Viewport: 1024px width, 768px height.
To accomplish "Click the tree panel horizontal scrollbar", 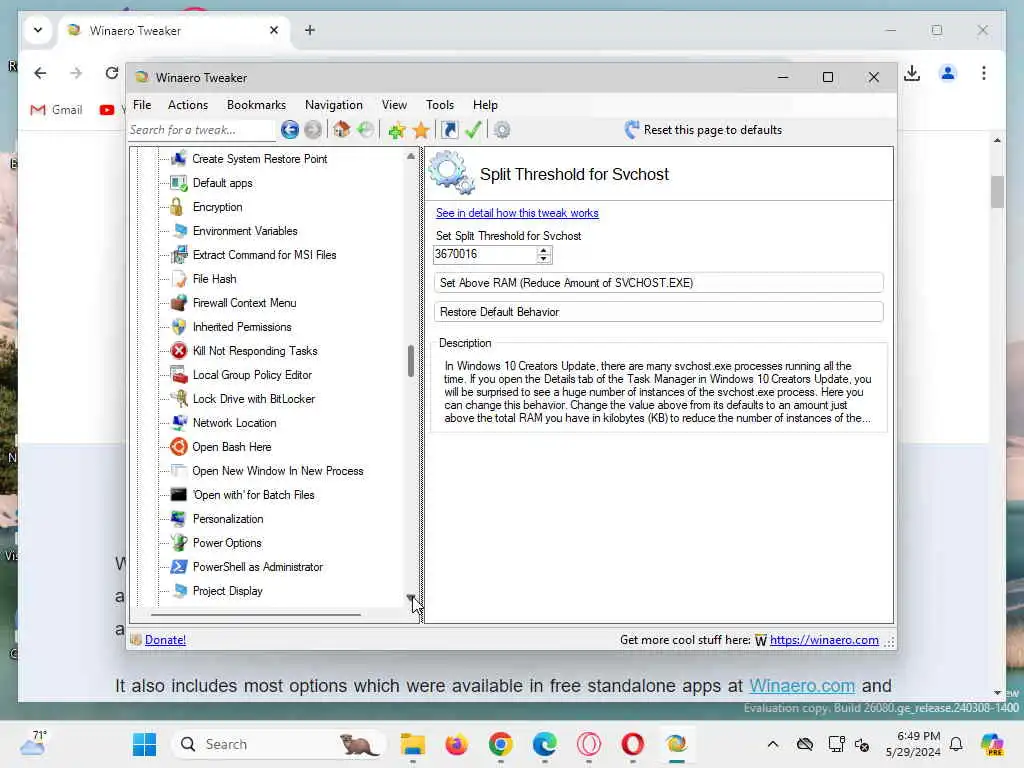I will [x=256, y=615].
